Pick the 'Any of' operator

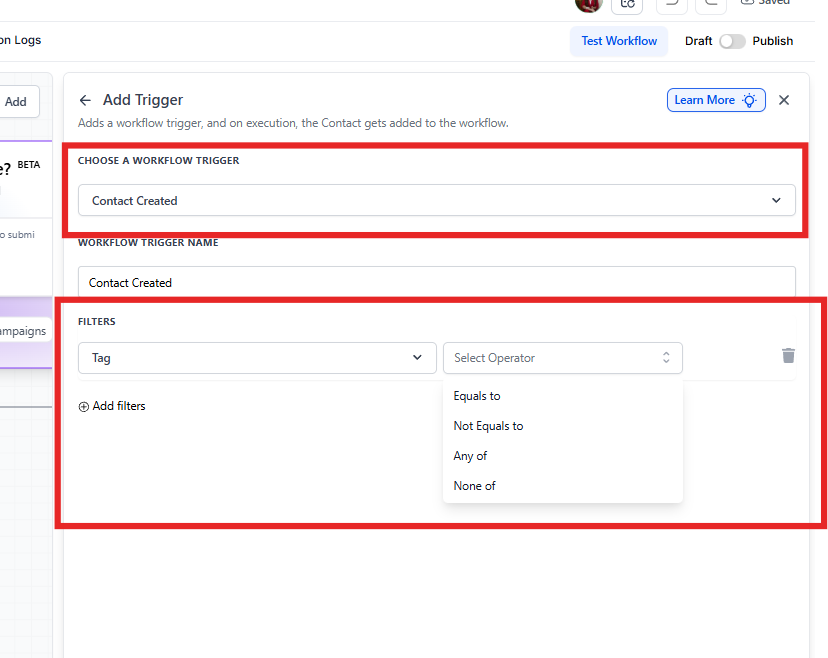pos(562,456)
